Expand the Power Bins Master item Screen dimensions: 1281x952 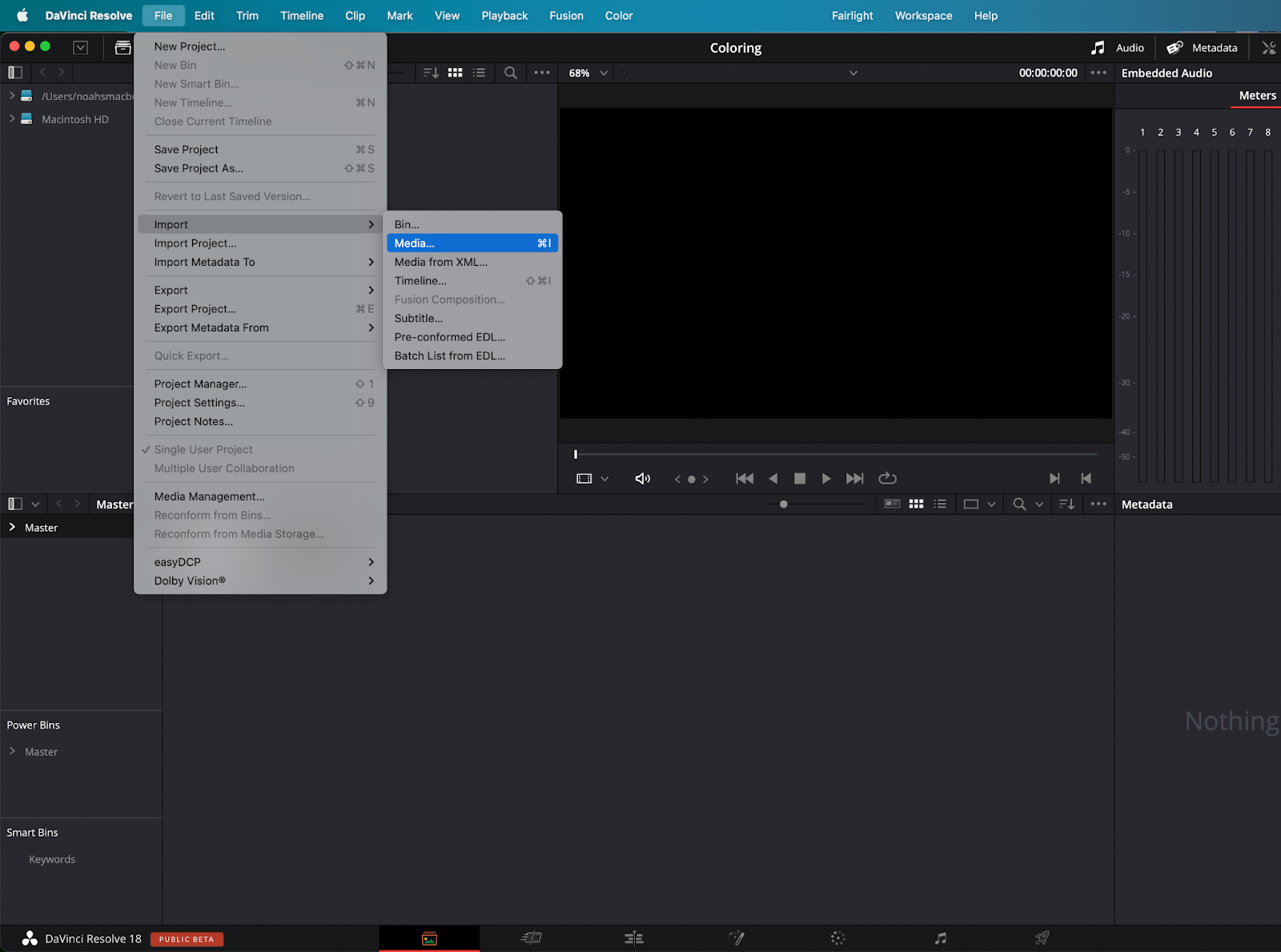(x=12, y=752)
